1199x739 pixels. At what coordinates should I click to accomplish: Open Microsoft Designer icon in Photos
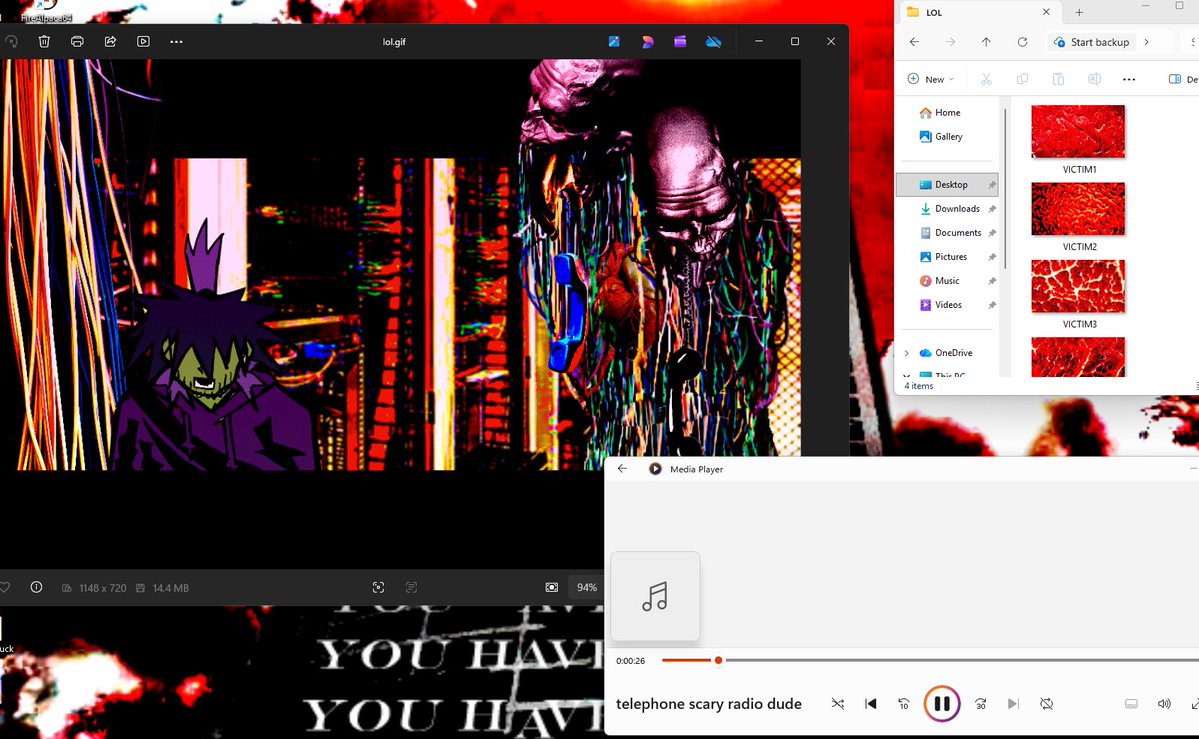pyautogui.click(x=648, y=41)
